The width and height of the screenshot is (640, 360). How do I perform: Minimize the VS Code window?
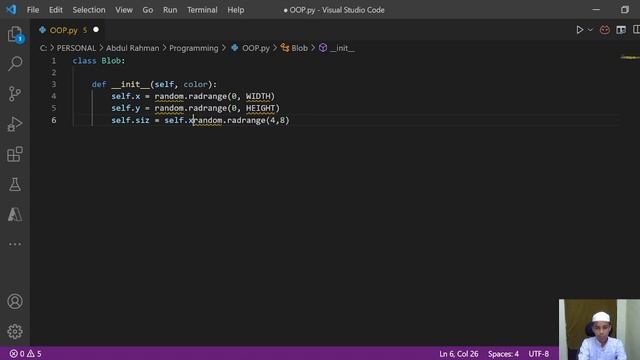pos(596,9)
